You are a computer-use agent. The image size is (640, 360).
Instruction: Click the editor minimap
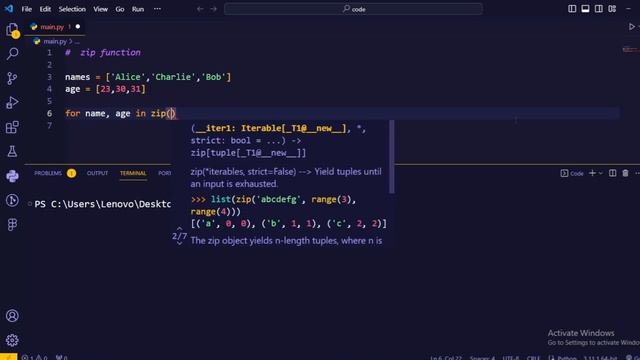tap(630, 50)
